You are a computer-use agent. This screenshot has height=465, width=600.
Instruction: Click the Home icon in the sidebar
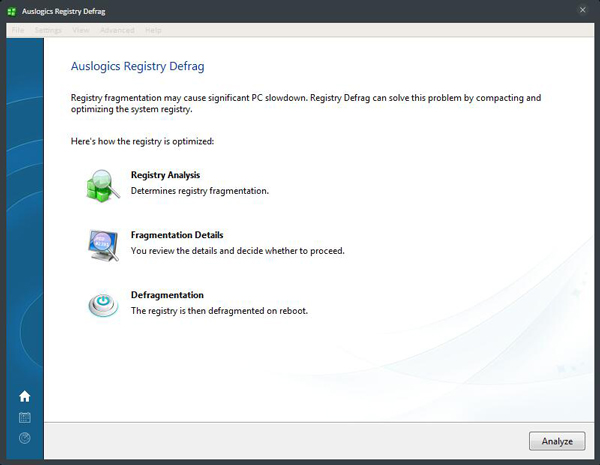point(24,396)
